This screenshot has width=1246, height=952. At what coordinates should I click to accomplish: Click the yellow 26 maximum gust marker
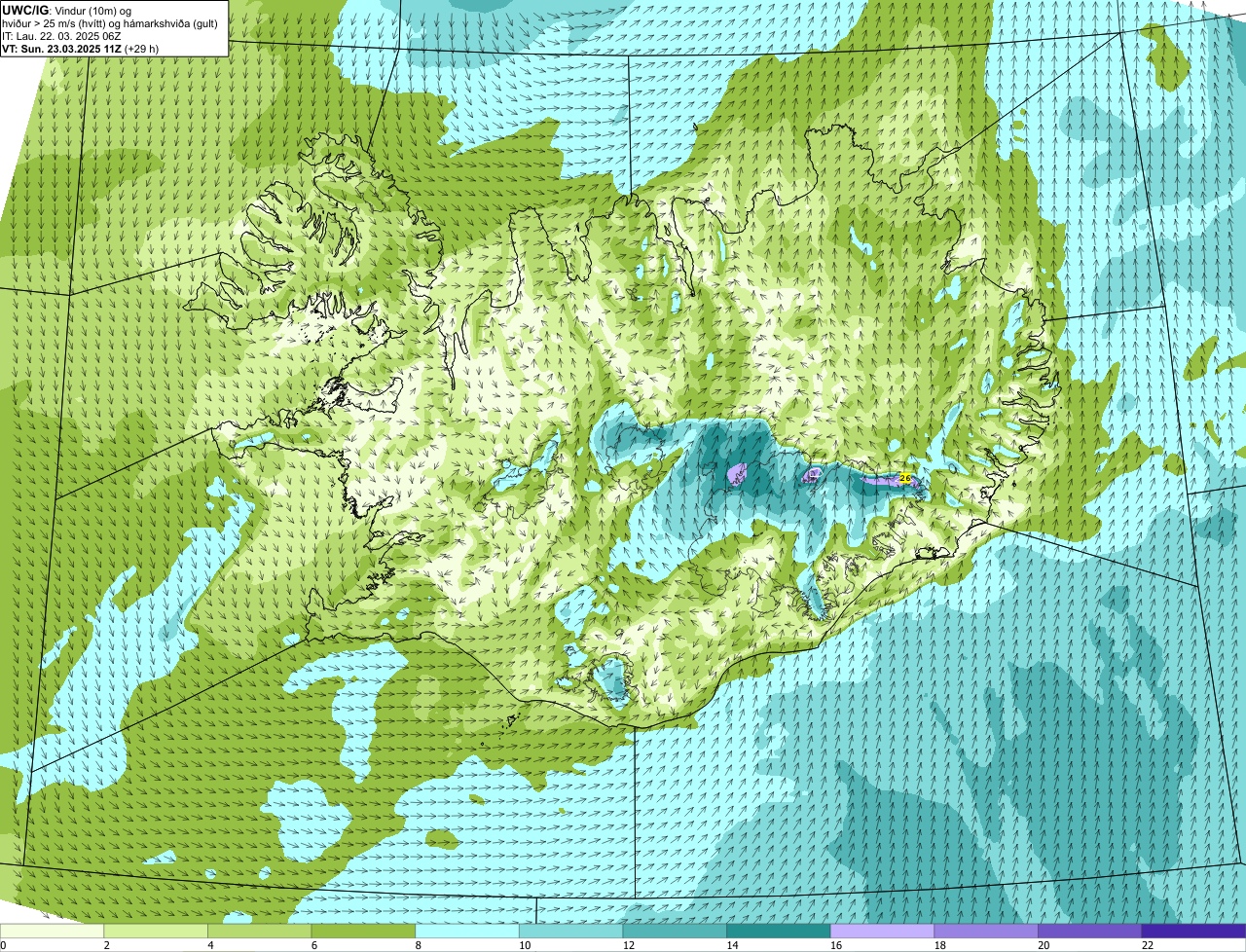(x=905, y=478)
